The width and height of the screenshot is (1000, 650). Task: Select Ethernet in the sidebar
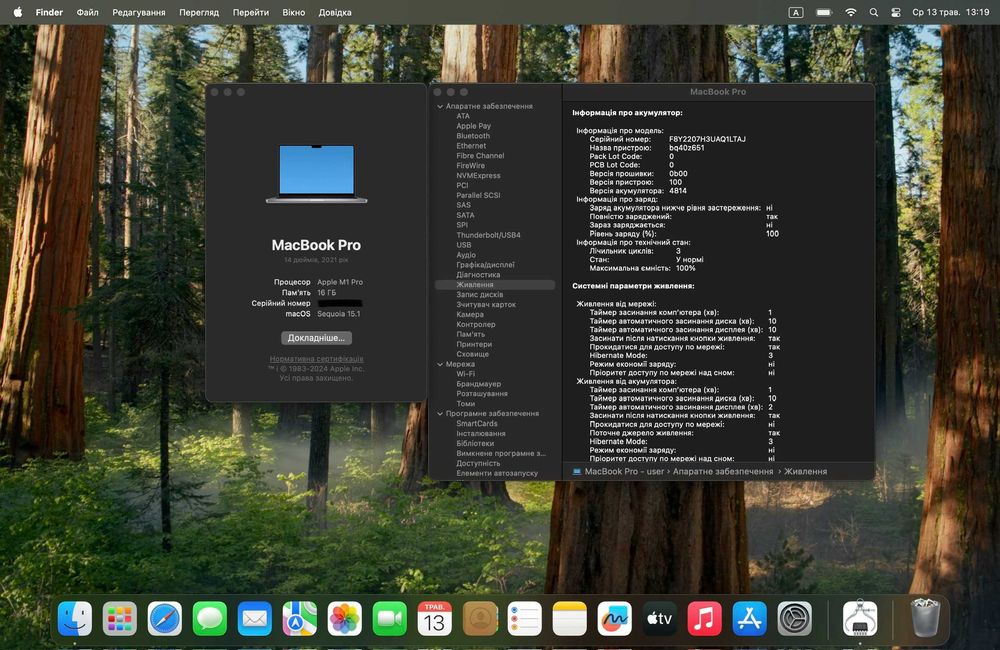click(x=471, y=146)
